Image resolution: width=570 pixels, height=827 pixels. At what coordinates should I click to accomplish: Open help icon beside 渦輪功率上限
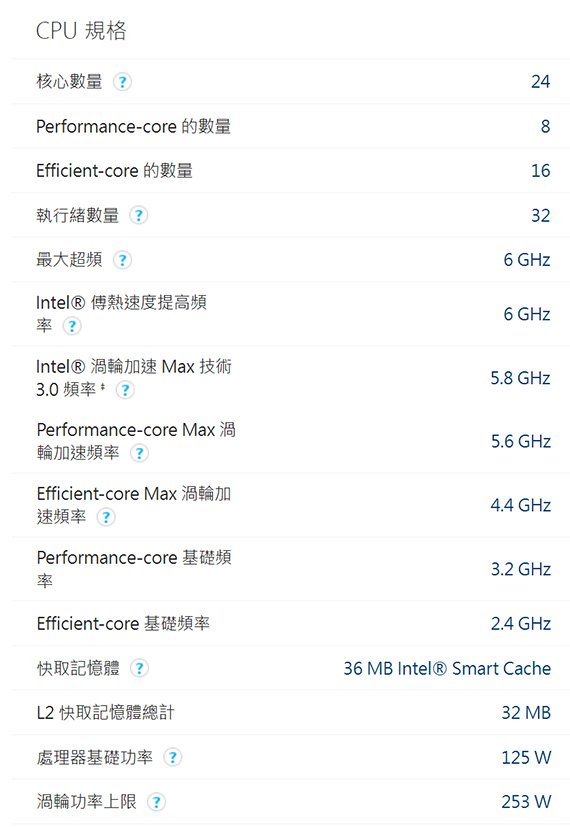[156, 802]
